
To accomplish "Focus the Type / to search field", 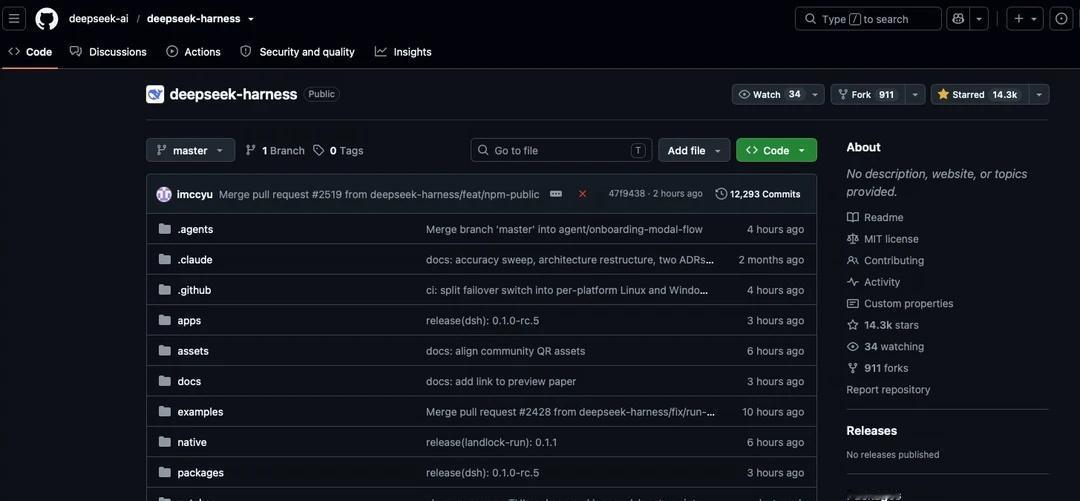I will coord(868,19).
